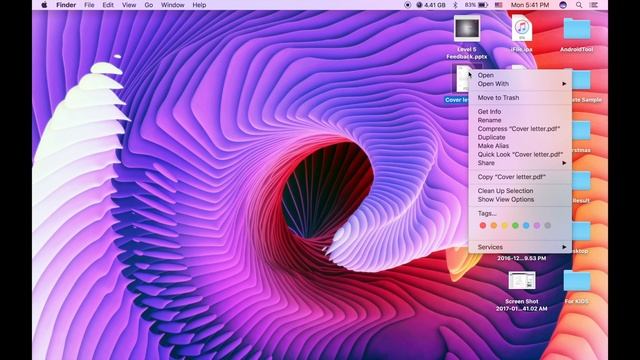
Task: Open the Go menu
Action: click(x=149, y=5)
